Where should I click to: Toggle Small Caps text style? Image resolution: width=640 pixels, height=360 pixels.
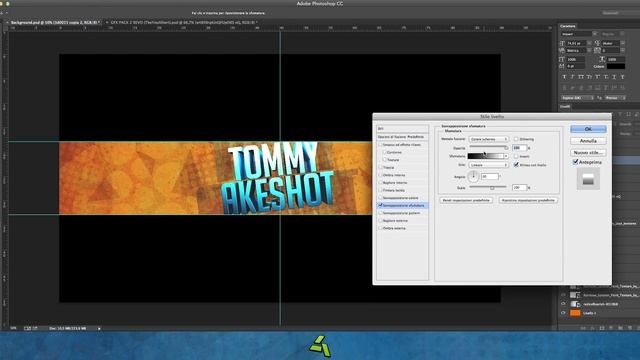pos(589,77)
